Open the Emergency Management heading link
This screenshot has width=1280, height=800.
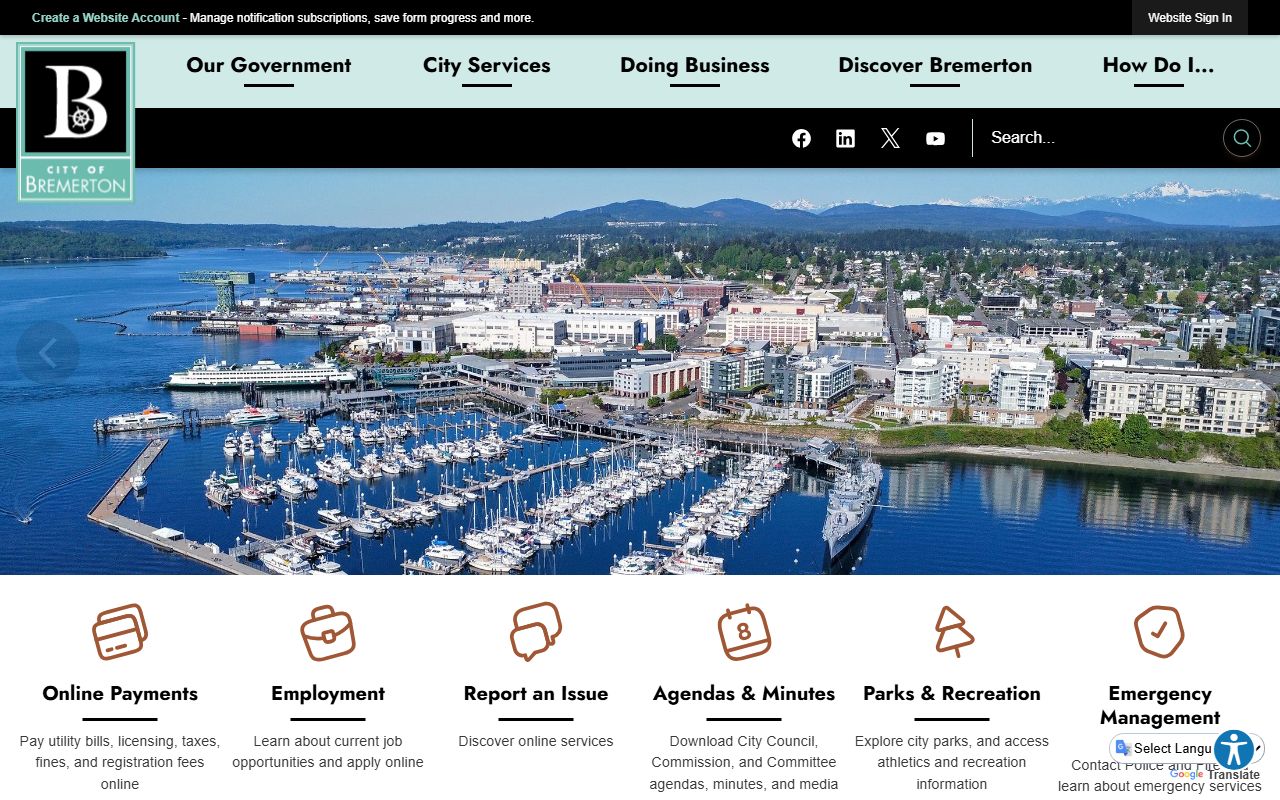coord(1160,705)
